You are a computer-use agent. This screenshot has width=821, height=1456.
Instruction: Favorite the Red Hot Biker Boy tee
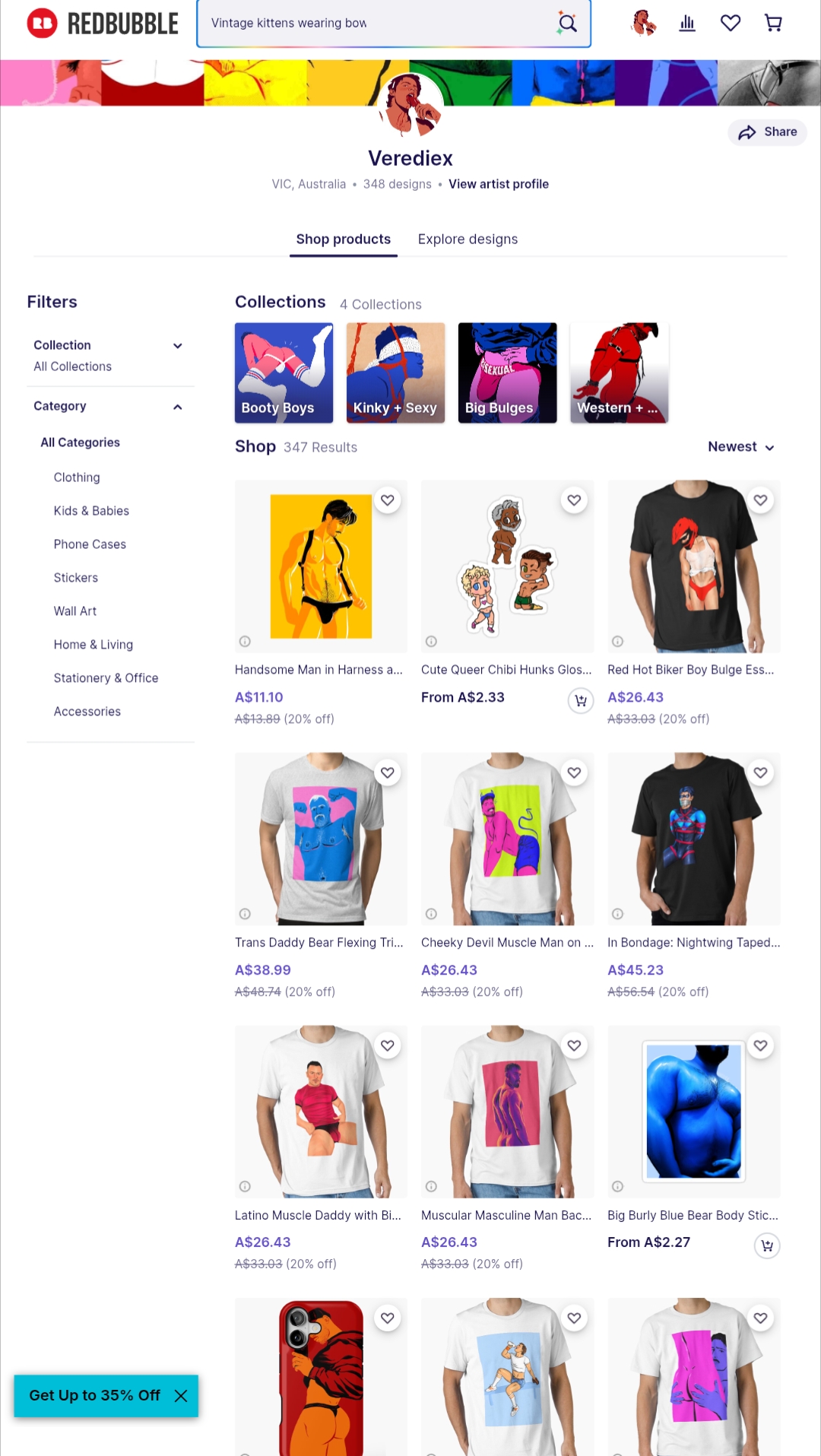[x=760, y=500]
